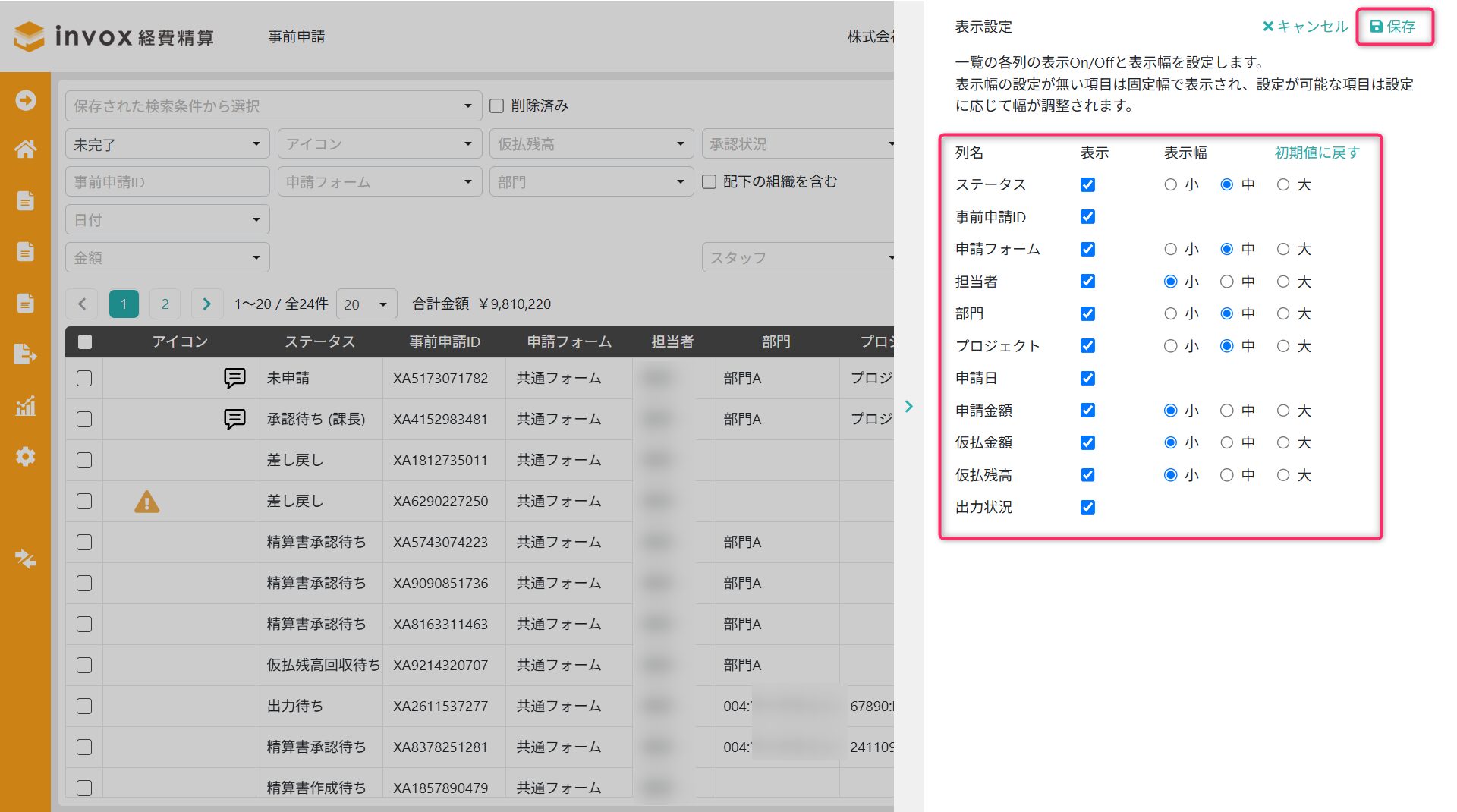Go to page 2 of results

pos(165,304)
